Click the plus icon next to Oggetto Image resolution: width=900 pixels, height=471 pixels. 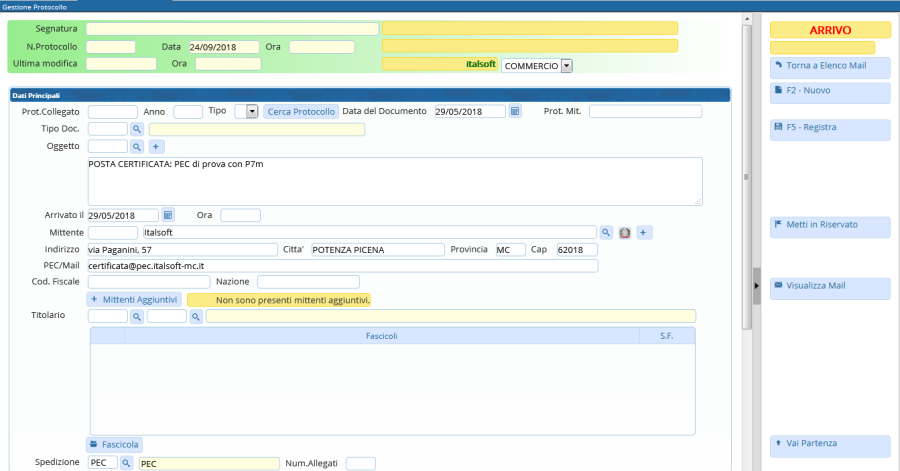(x=156, y=146)
